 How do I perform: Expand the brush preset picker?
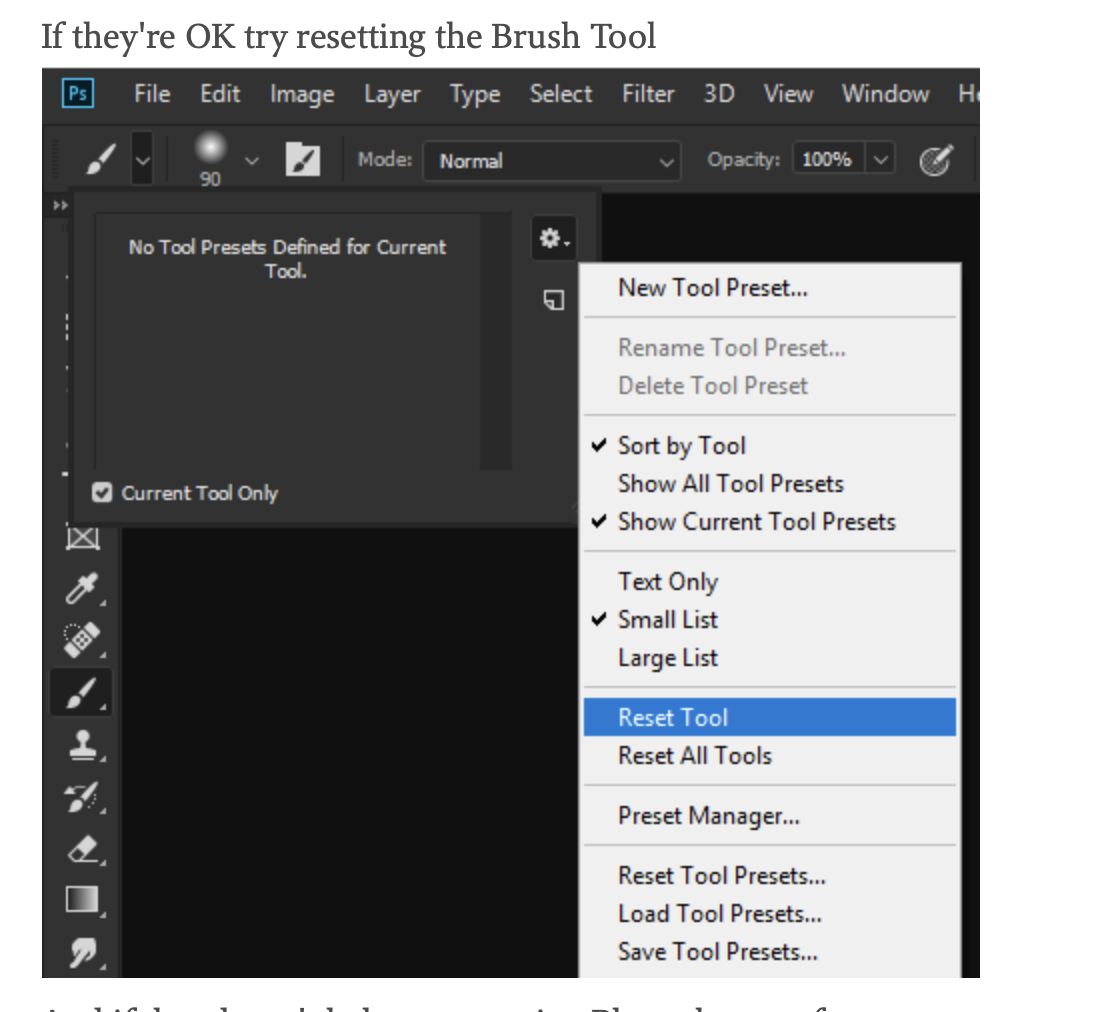point(251,160)
